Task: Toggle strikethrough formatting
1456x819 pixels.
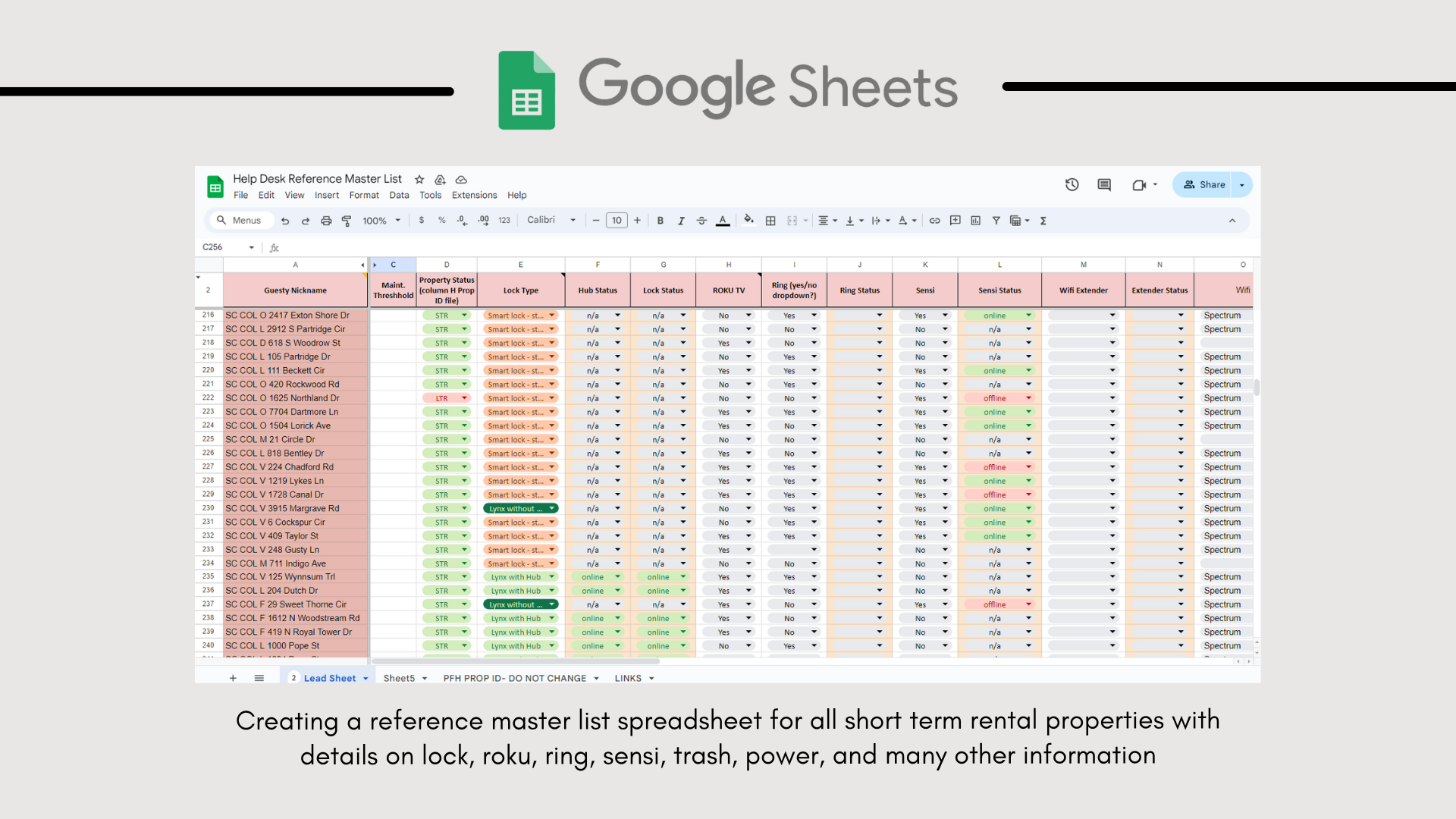Action: [701, 221]
